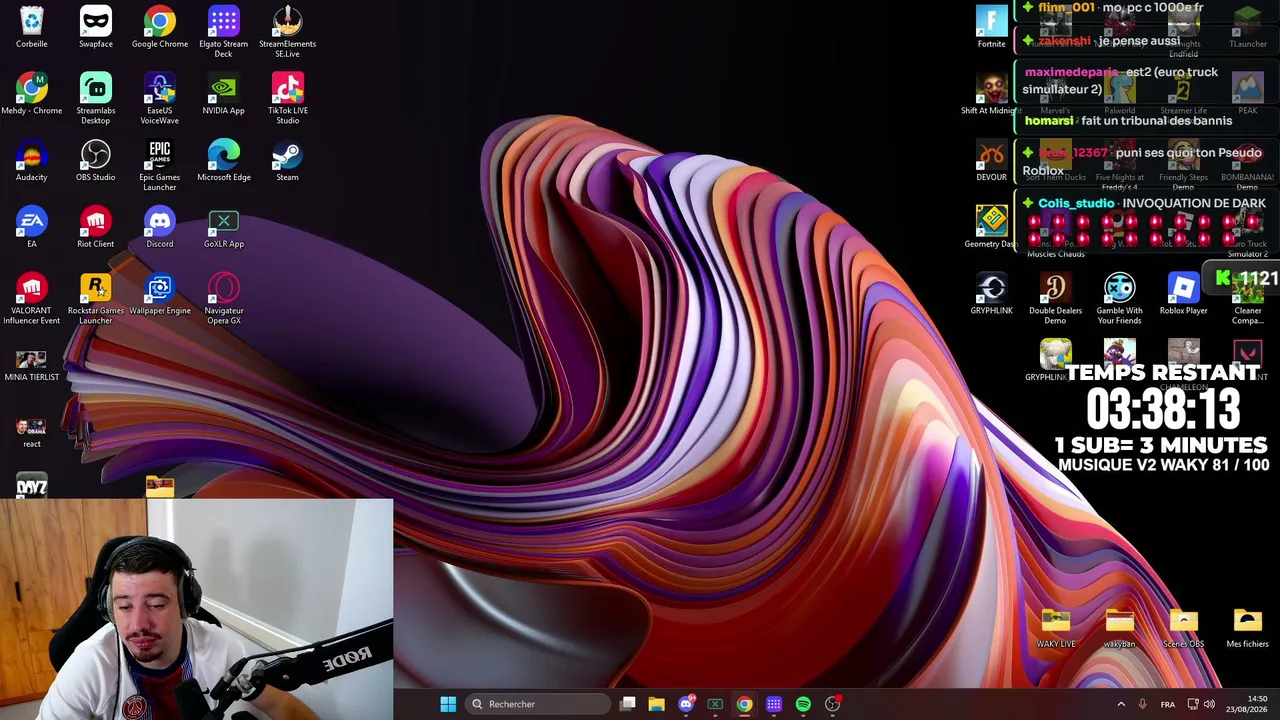Screen dimensions: 1280x720
Task: Switch to Spotify on the taskbar
Action: pos(803,704)
